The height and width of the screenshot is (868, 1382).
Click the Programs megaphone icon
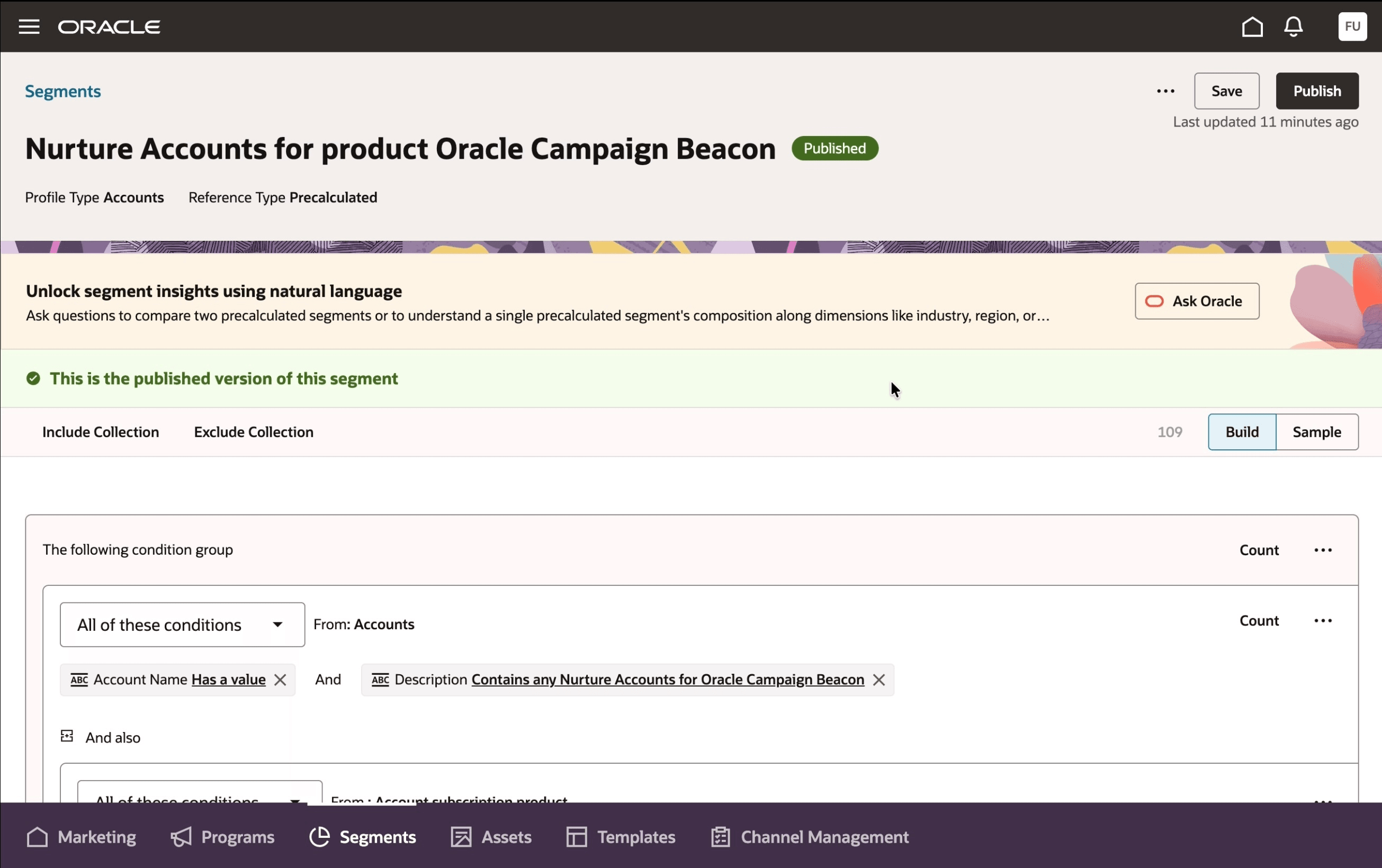coord(181,837)
